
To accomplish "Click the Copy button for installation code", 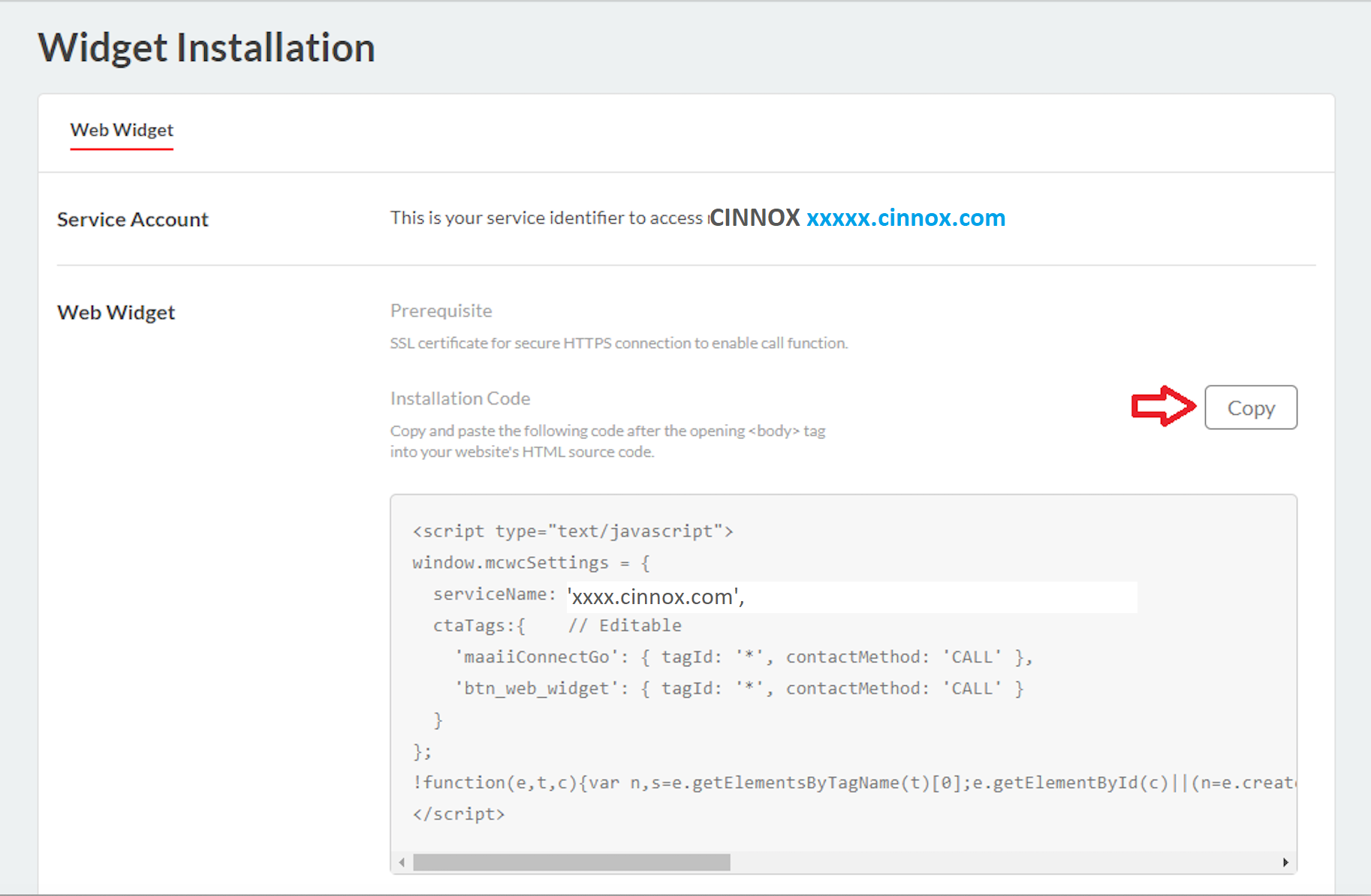I will [x=1251, y=407].
